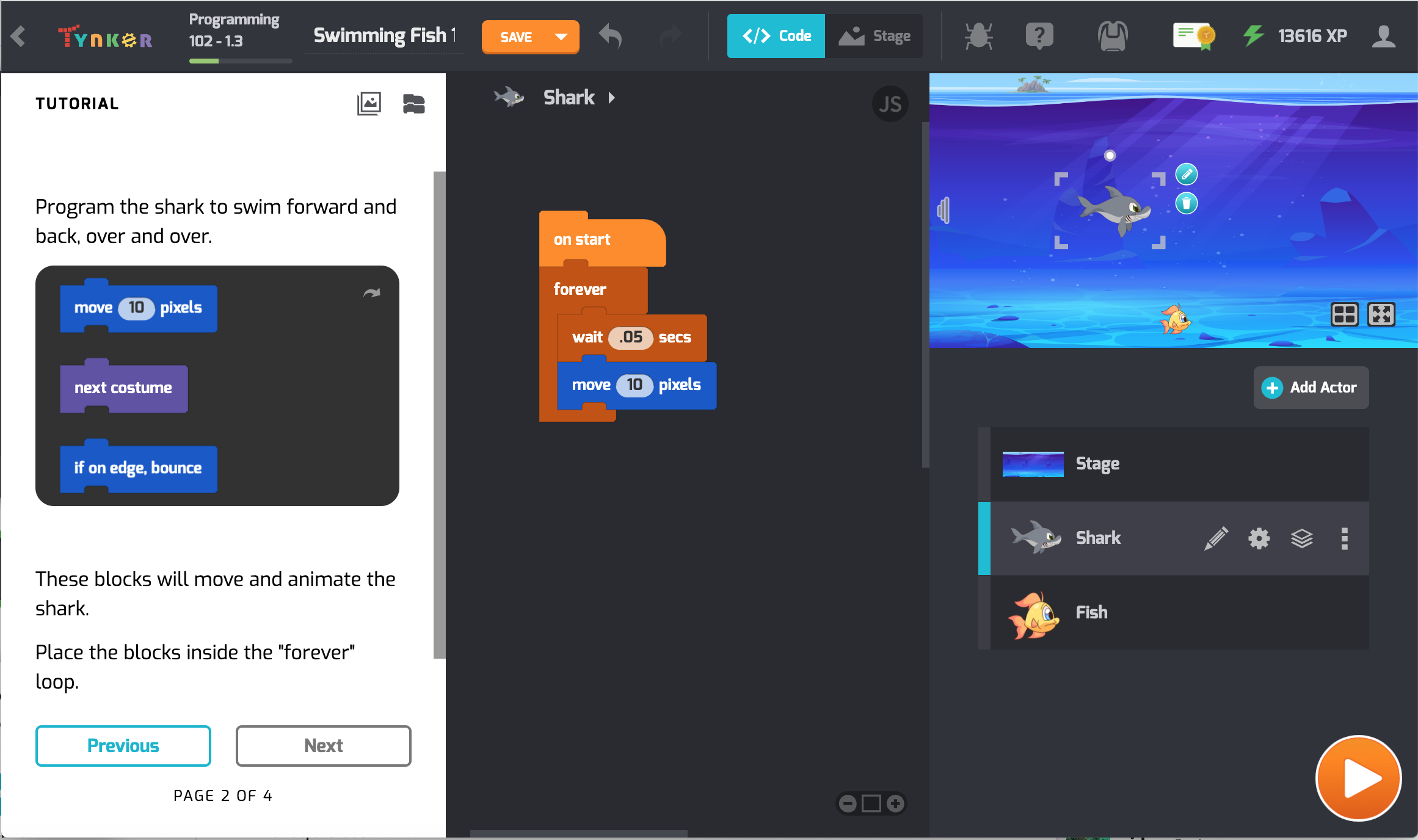The image size is (1418, 840).
Task: Open Shark actor settings gear
Action: [1259, 538]
